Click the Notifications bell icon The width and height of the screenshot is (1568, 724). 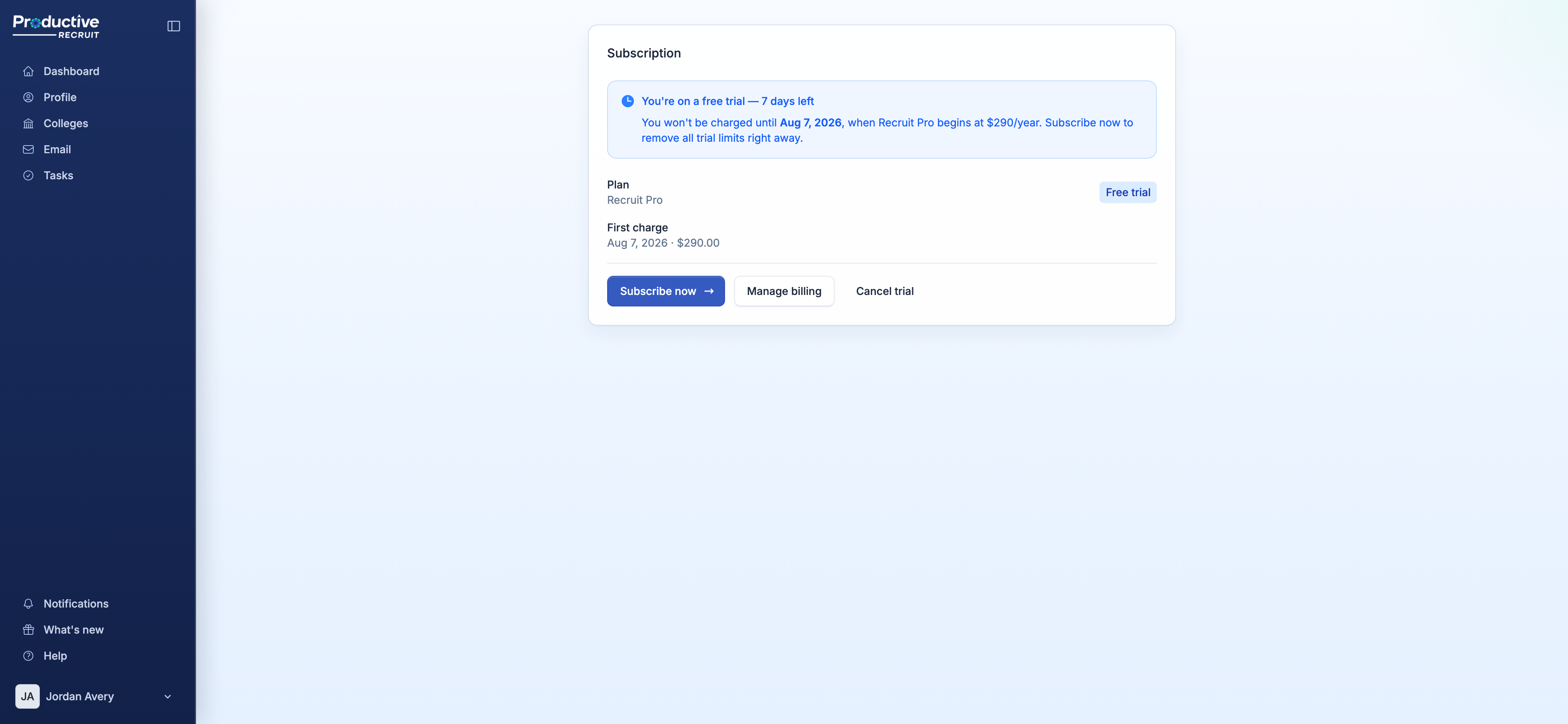tap(28, 603)
